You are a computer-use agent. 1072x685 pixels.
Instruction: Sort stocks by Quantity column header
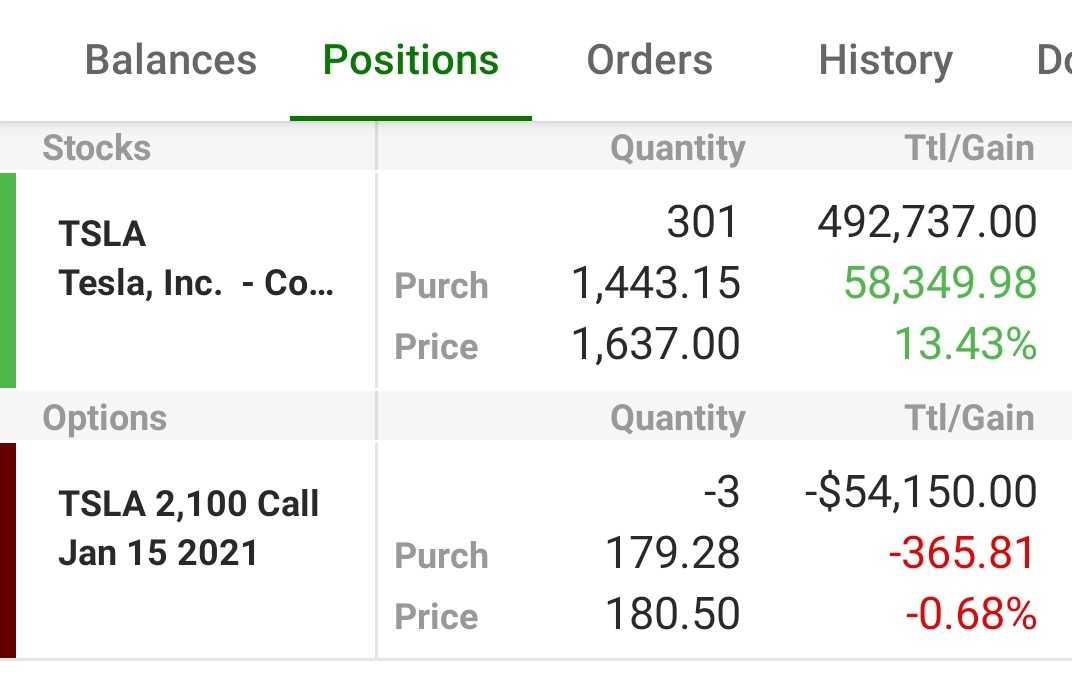(x=677, y=148)
